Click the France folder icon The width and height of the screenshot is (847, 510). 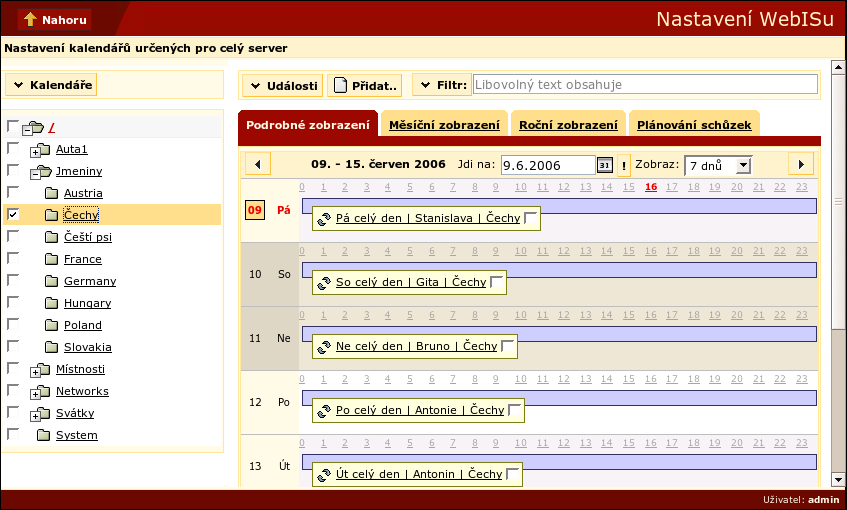tap(51, 259)
